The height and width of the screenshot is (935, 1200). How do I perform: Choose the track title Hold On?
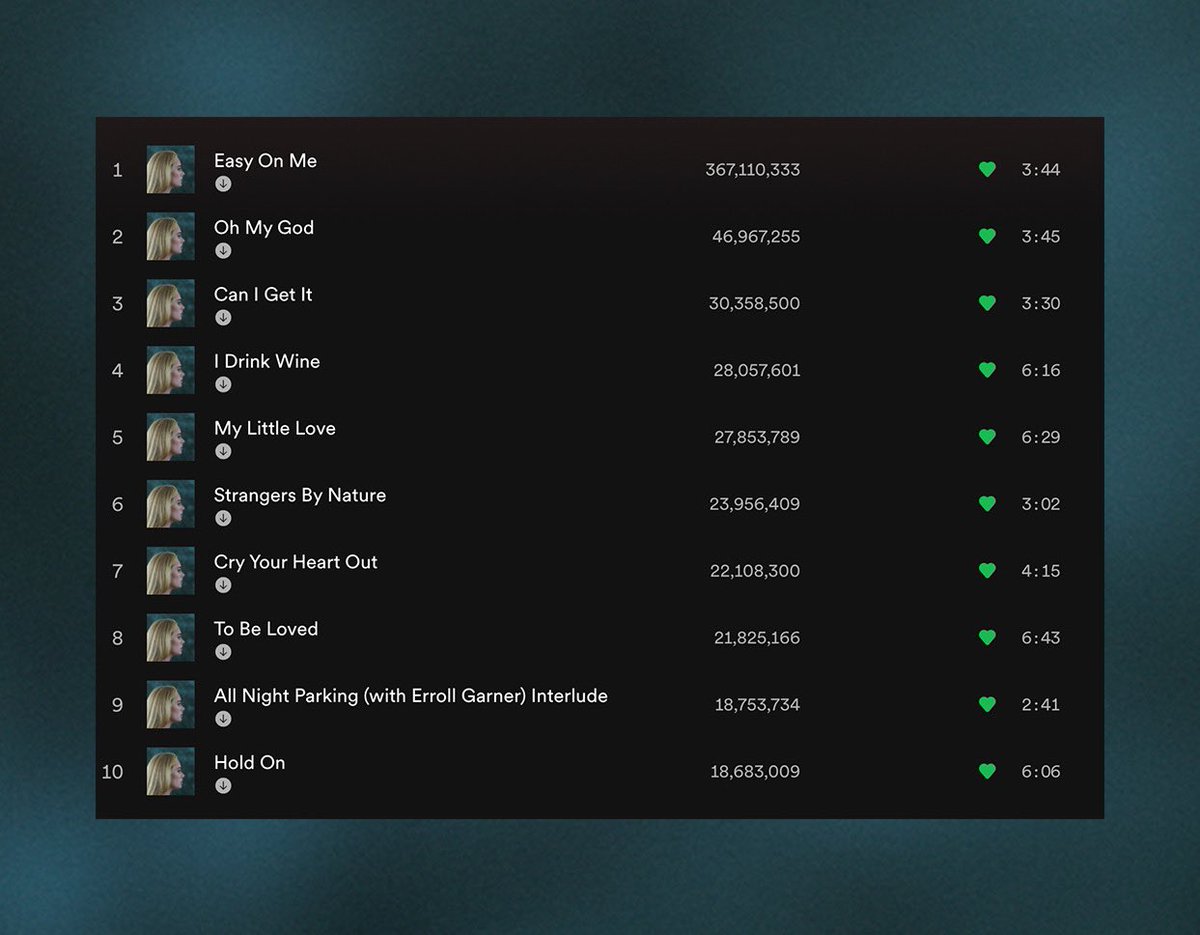[x=250, y=763]
